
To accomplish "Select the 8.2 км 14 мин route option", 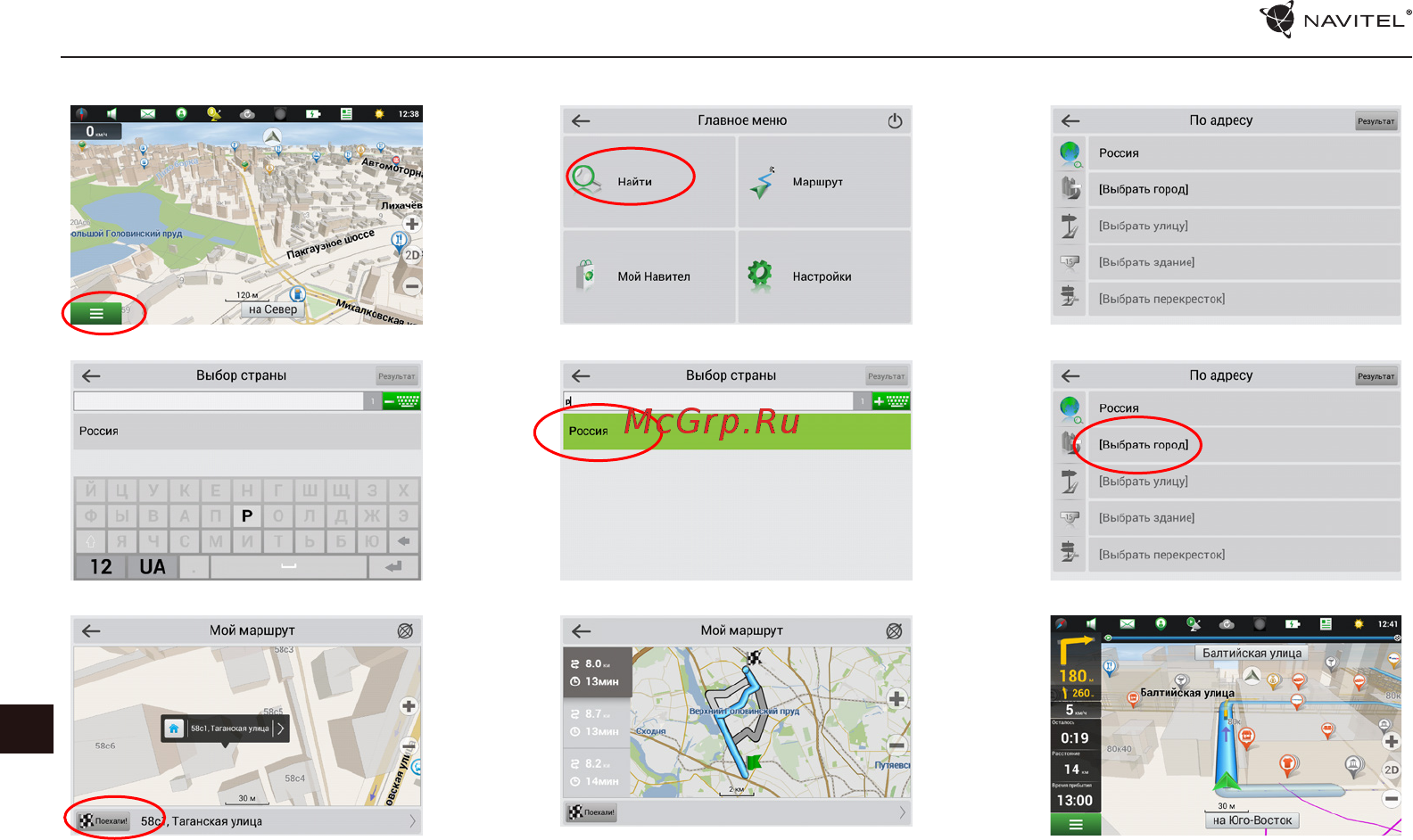I will [x=597, y=772].
